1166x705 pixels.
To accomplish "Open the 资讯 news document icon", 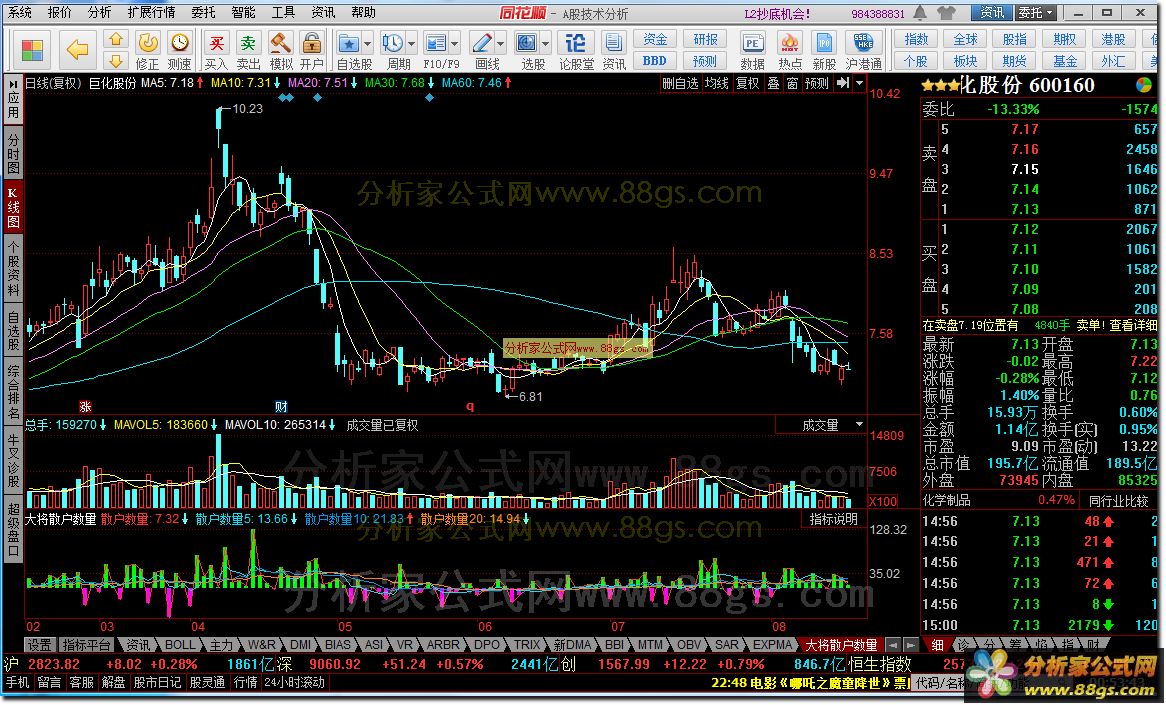I will [613, 51].
